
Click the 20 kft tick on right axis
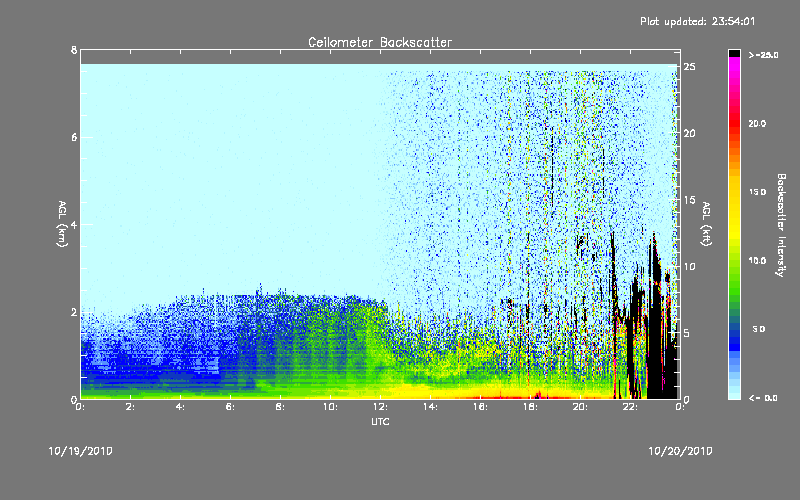coord(689,133)
